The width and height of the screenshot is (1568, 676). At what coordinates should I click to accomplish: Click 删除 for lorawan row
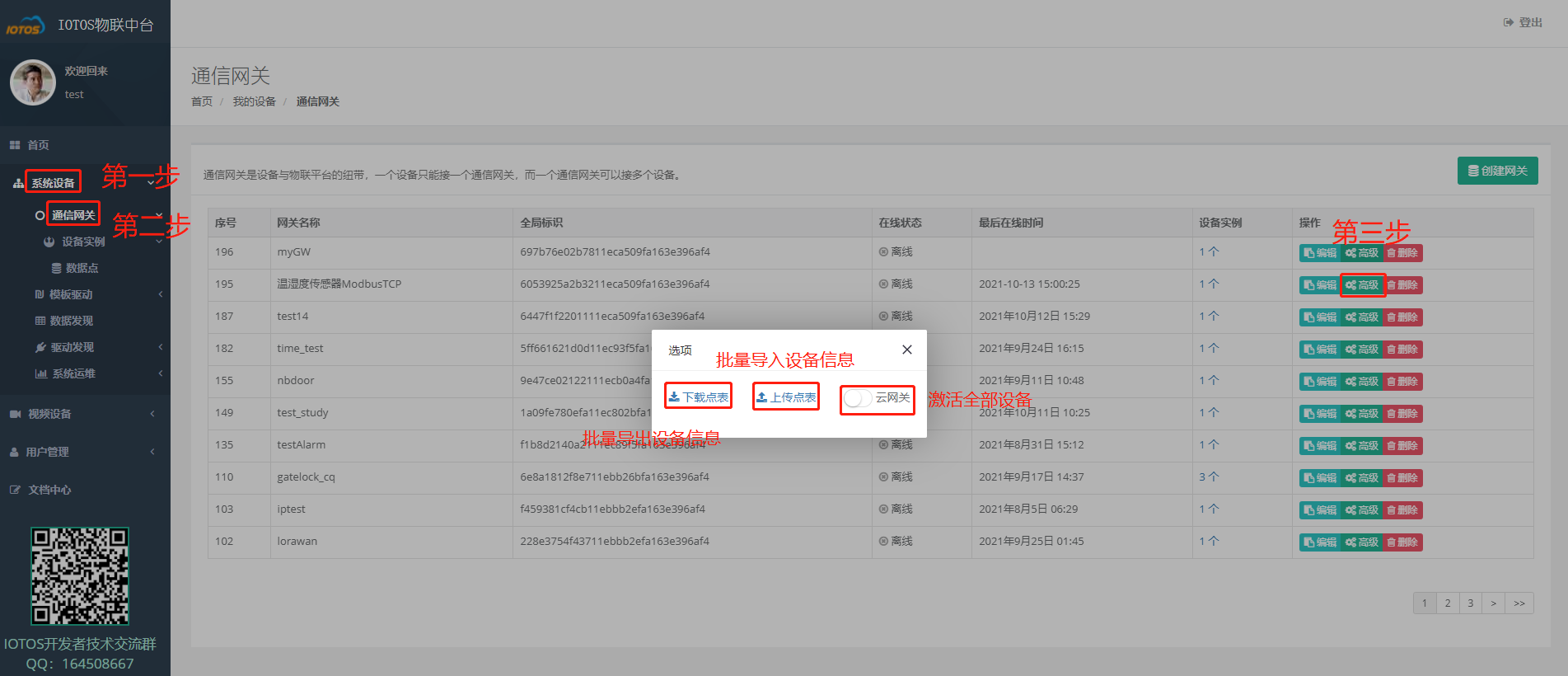coord(1402,542)
